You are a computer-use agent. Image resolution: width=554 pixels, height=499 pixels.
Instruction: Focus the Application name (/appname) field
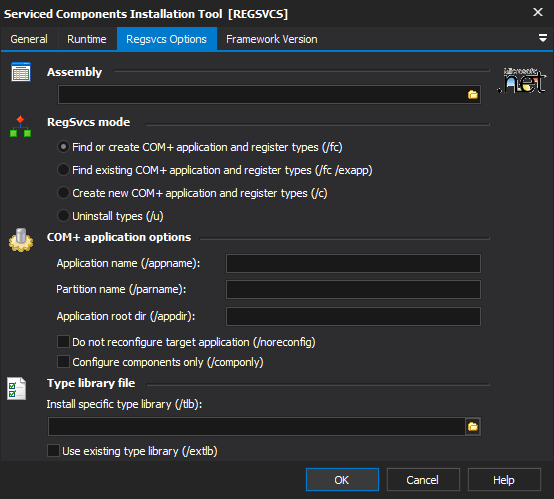[x=353, y=263]
